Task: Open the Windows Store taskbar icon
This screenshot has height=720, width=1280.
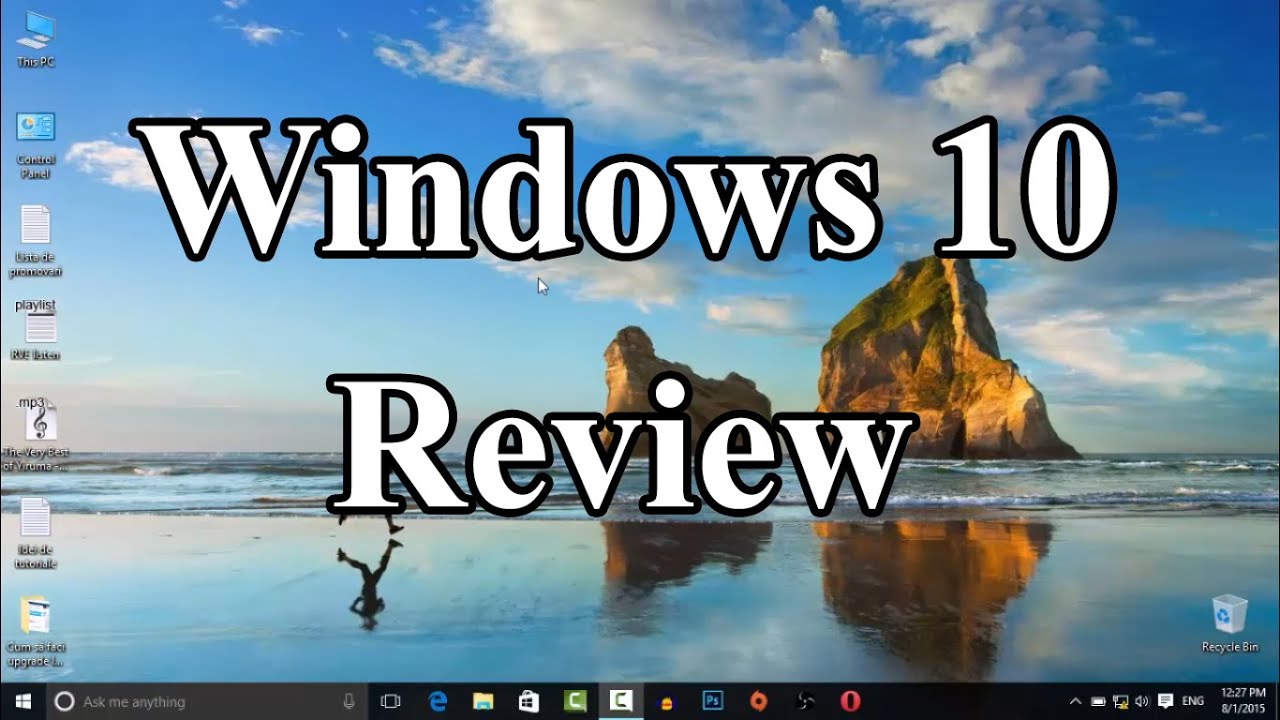Action: point(529,702)
